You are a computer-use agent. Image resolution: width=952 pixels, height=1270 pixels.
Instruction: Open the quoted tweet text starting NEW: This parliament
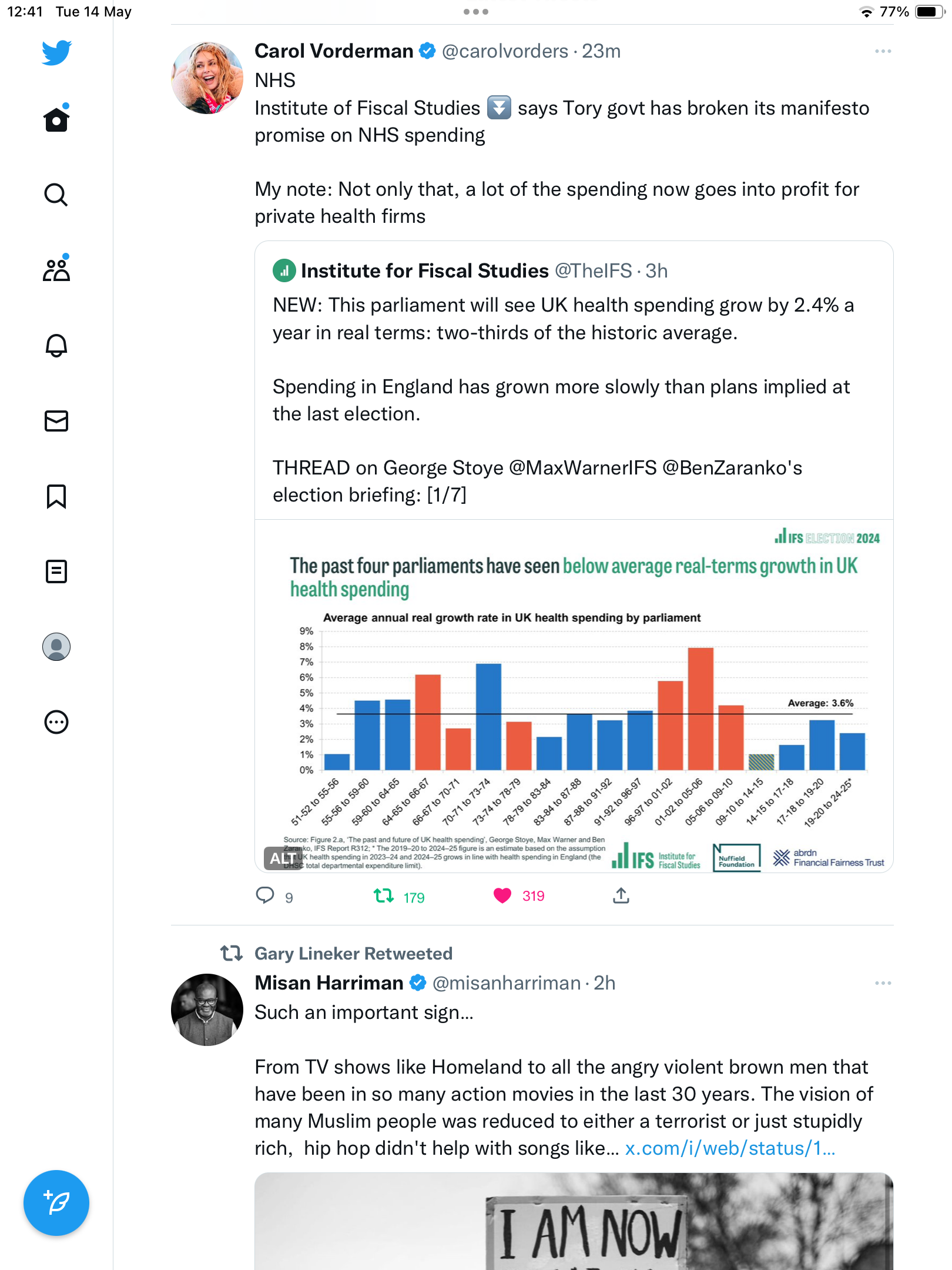click(x=564, y=400)
